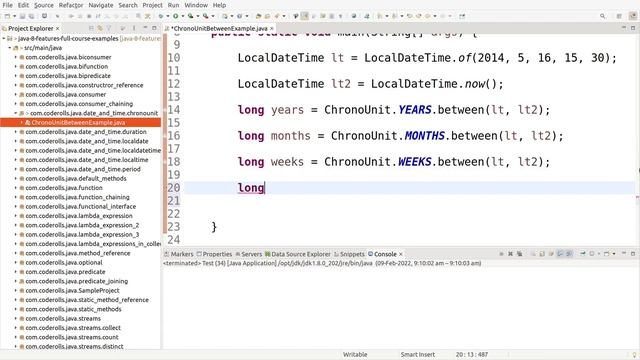Switch to the Servers tab
Screen dimensions: 640x360
point(249,254)
